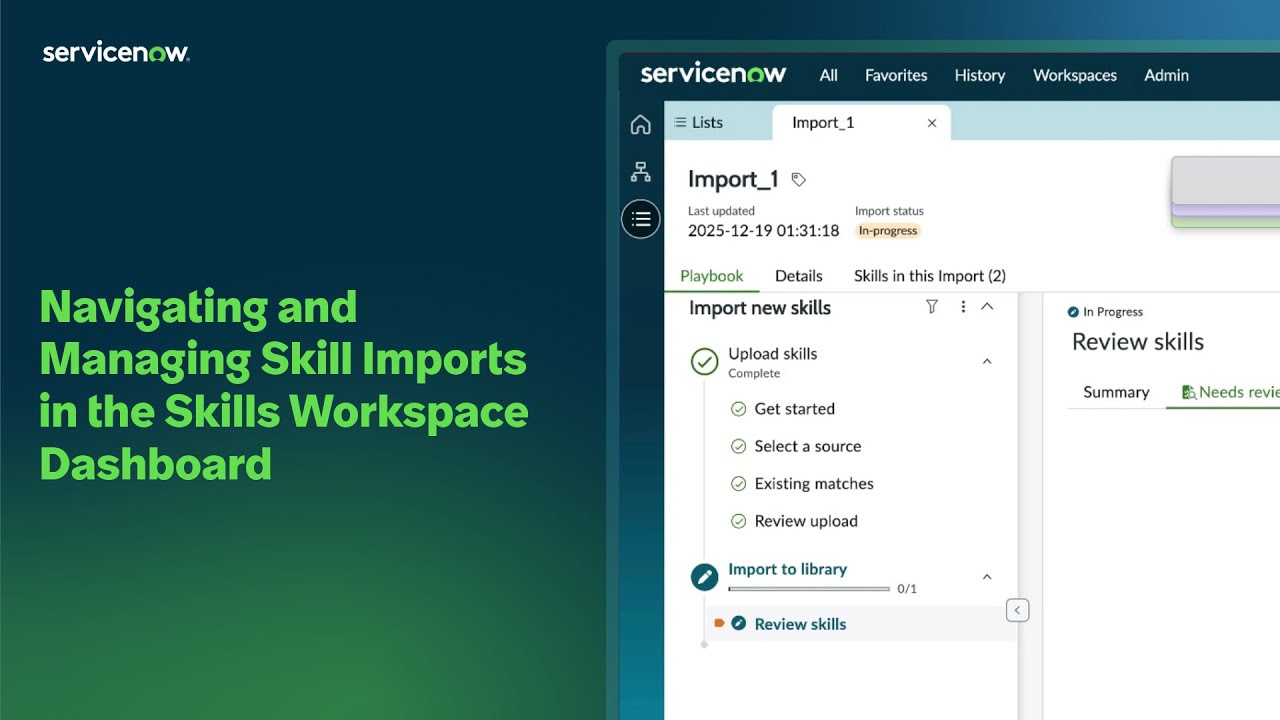Click the Import status label
The width and height of the screenshot is (1280, 720).
(x=889, y=211)
